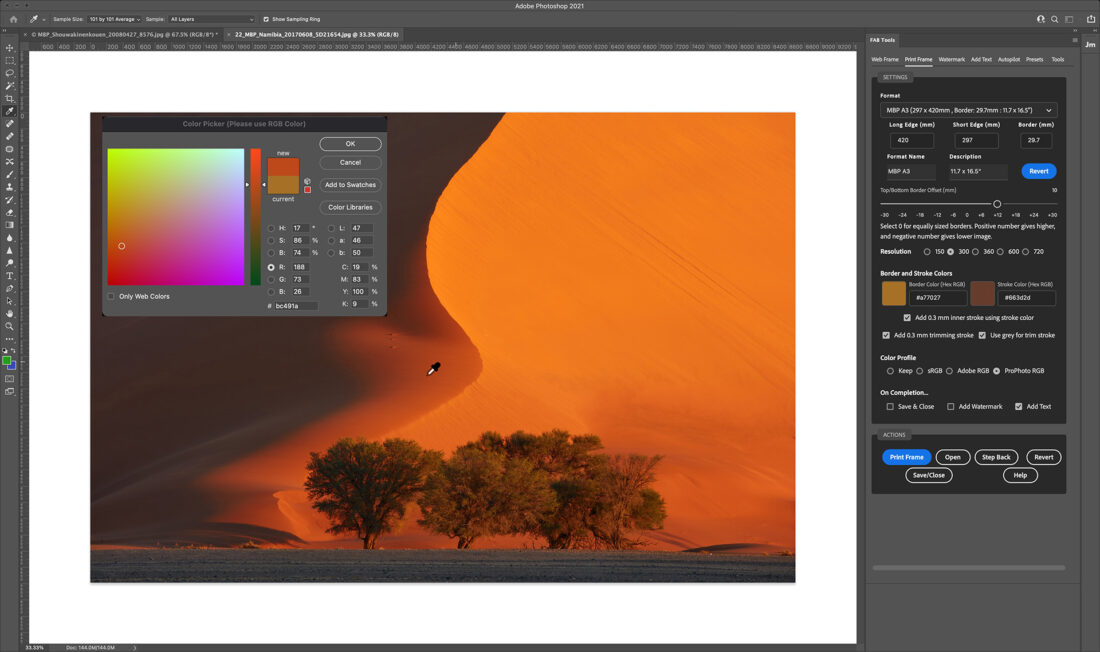Select the Crop tool
This screenshot has height=652, width=1100.
(10, 98)
